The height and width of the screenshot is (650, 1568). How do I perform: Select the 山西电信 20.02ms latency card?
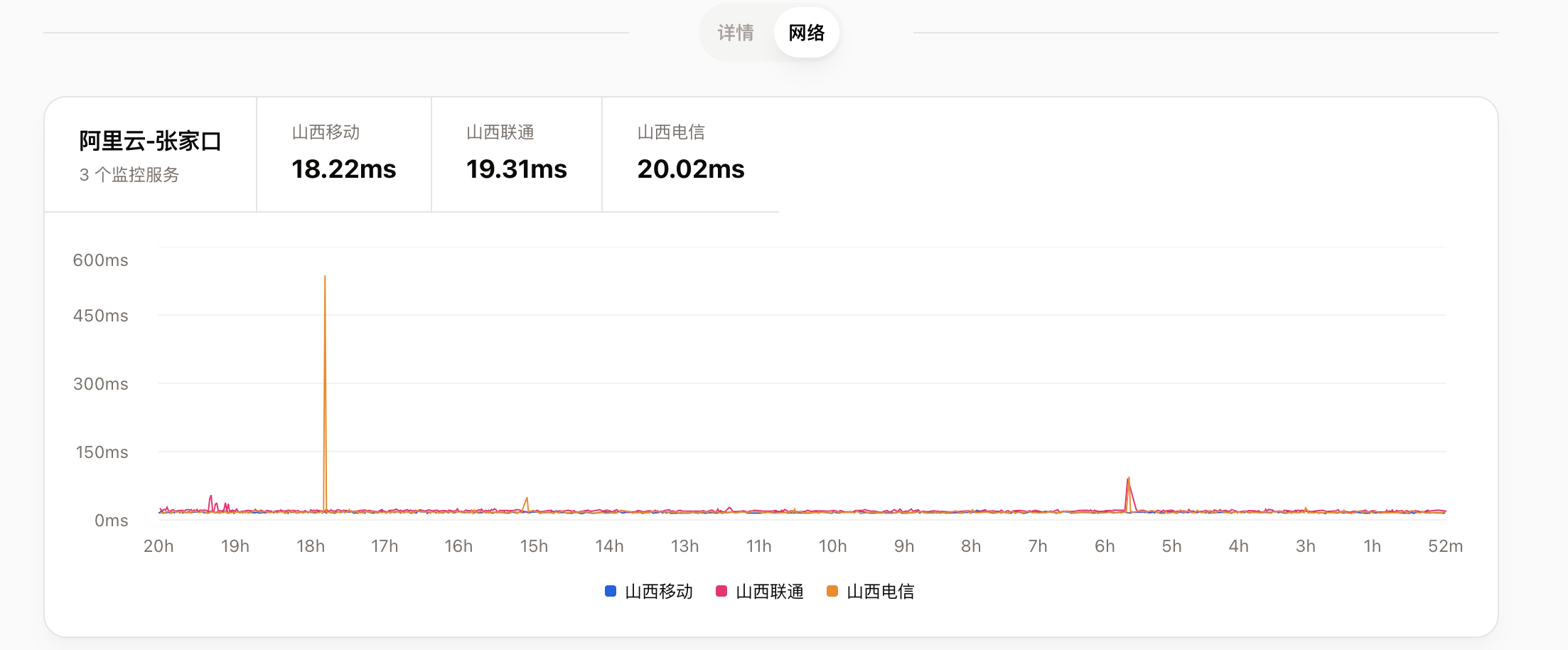pyautogui.click(x=691, y=154)
